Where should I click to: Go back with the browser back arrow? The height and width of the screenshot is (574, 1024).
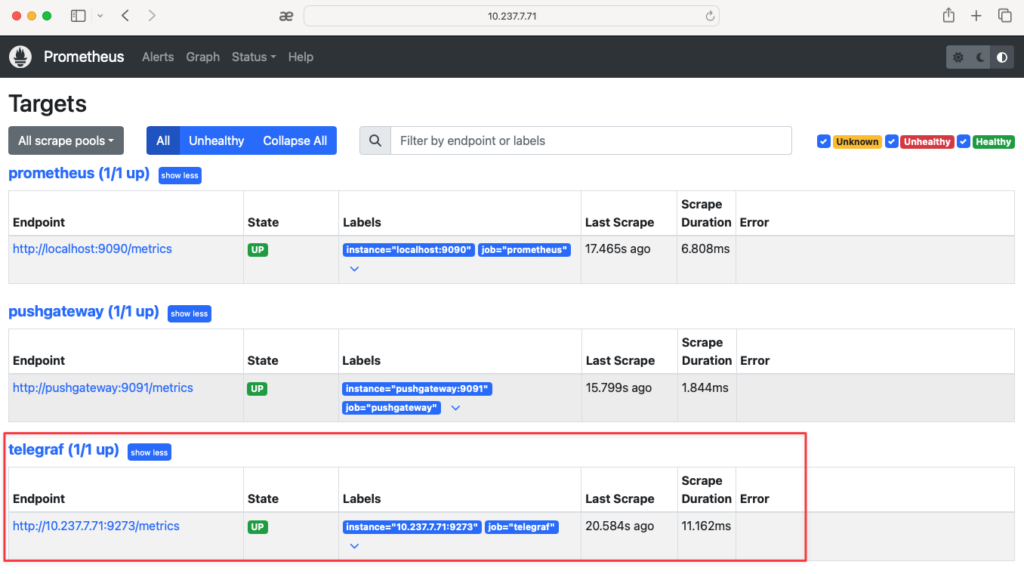[125, 16]
